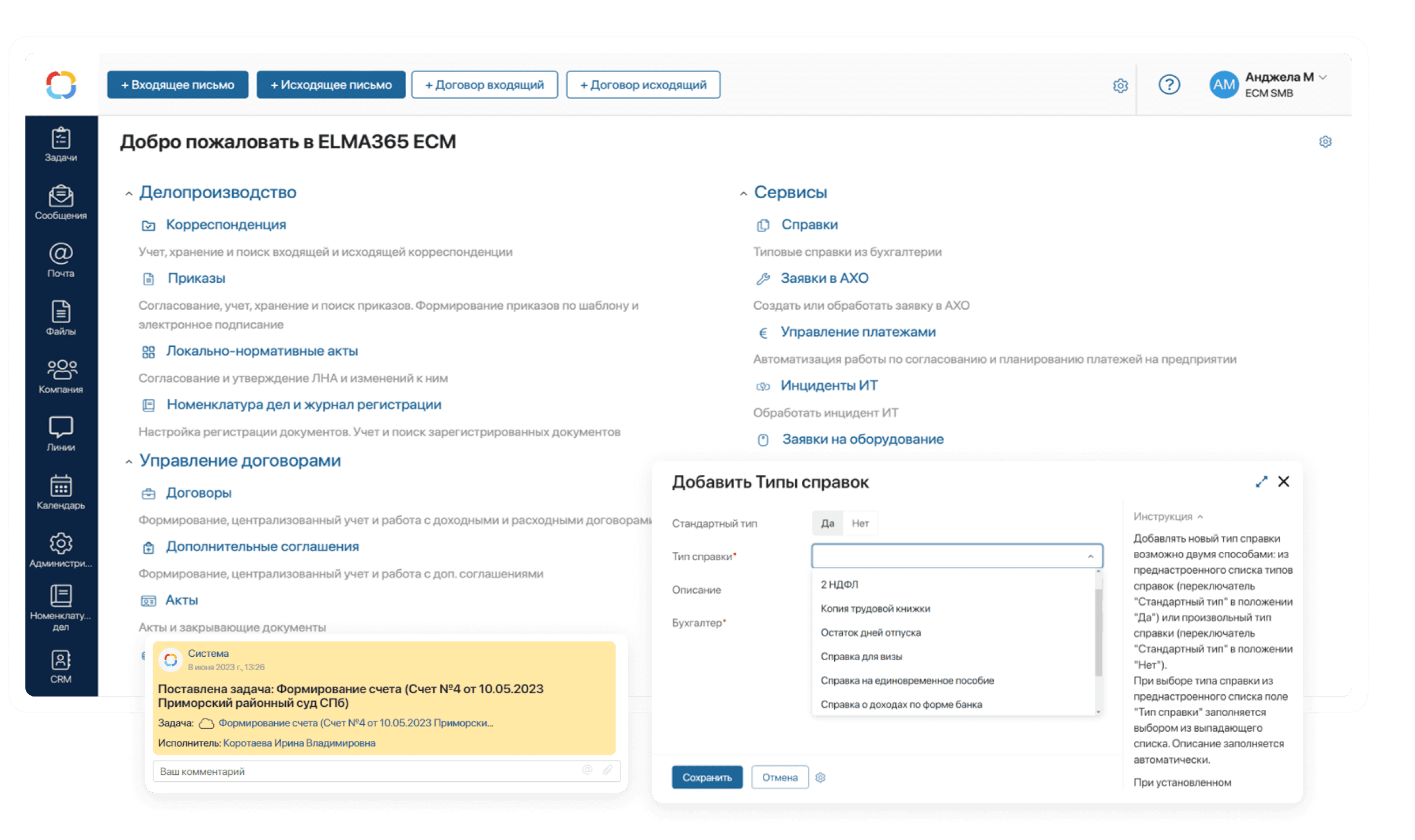
Task: Click the Заявки в АХО wrench icon
Action: point(763,279)
